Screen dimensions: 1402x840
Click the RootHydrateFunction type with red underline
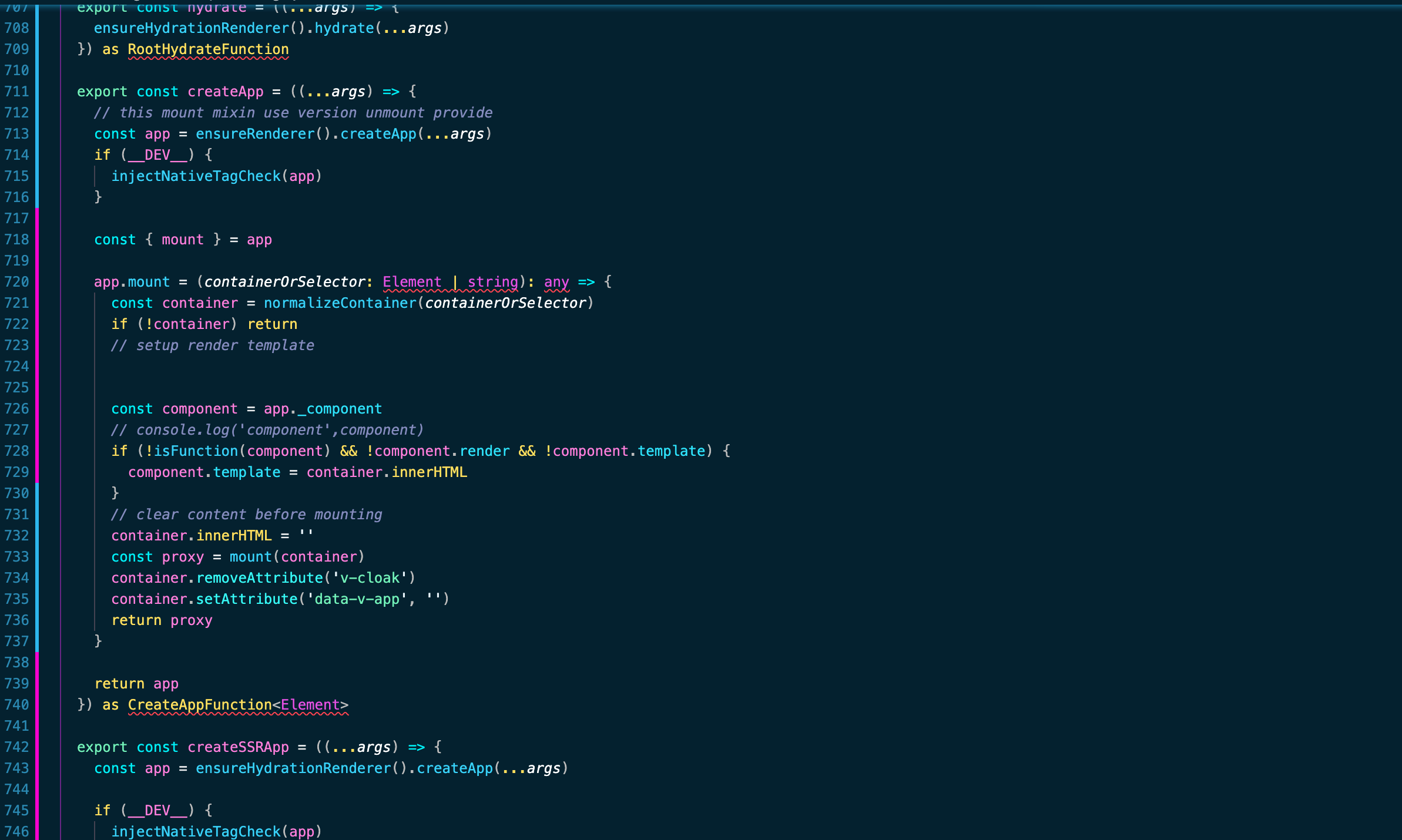coord(208,49)
